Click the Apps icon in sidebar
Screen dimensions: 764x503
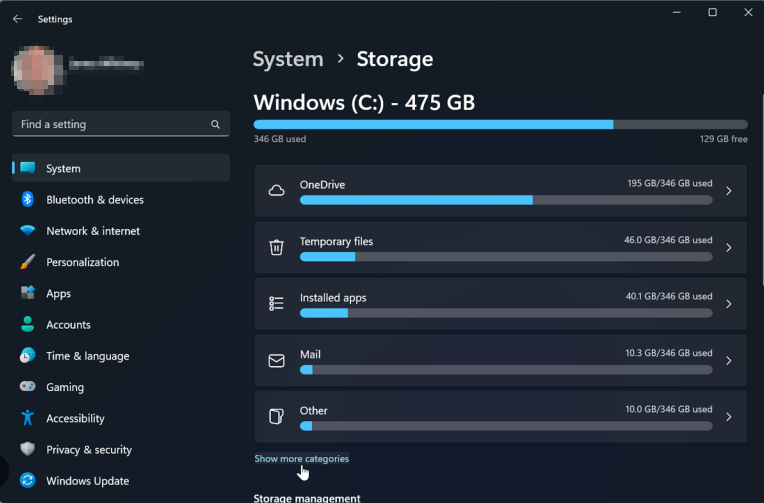(28, 293)
